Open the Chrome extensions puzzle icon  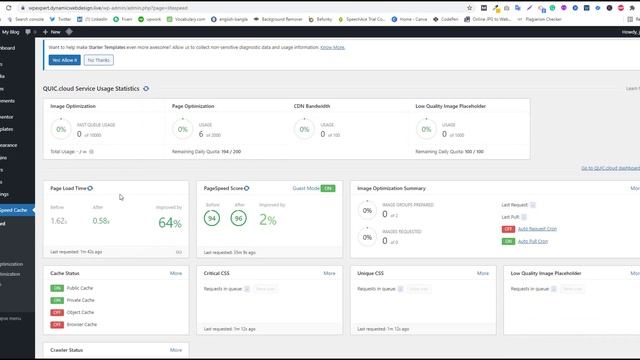tap(632, 8)
